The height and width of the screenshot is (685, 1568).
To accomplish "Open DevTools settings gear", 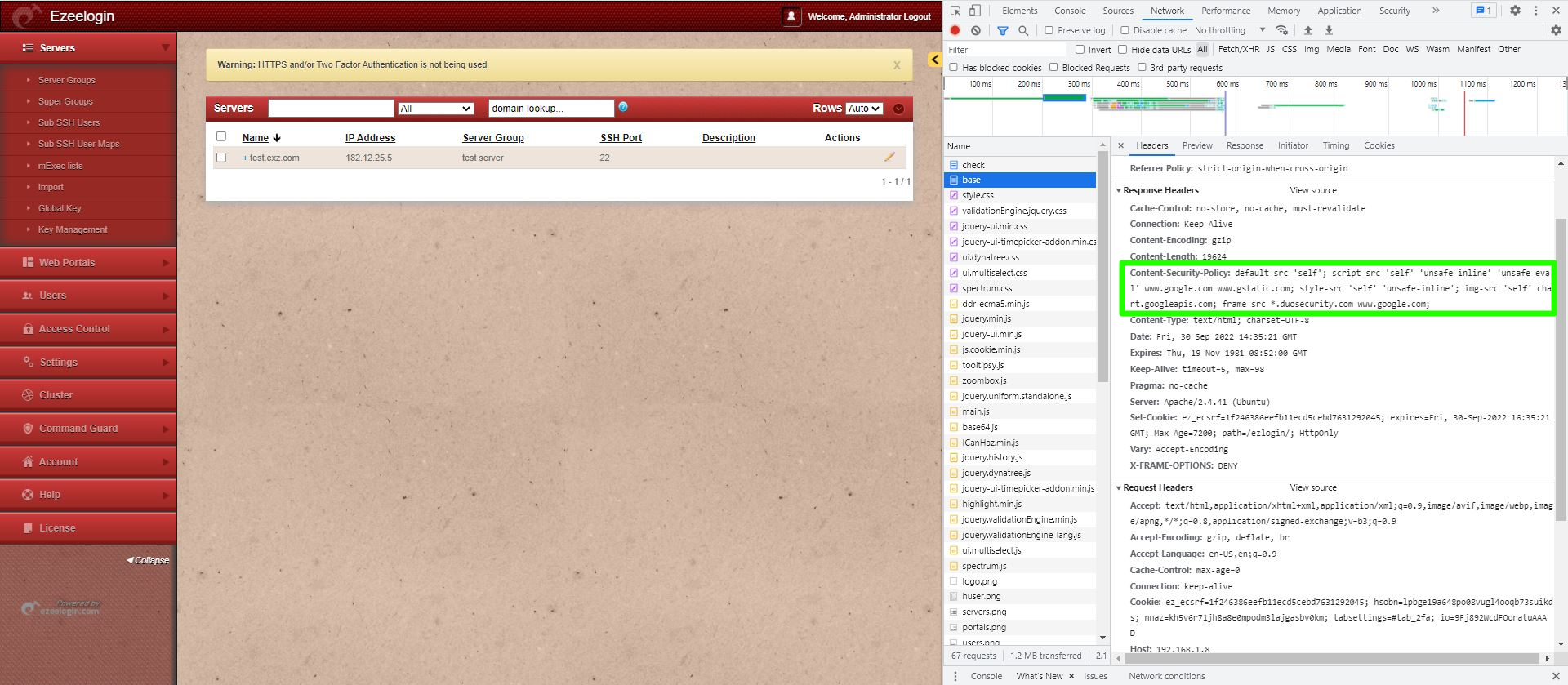I will click(1515, 11).
